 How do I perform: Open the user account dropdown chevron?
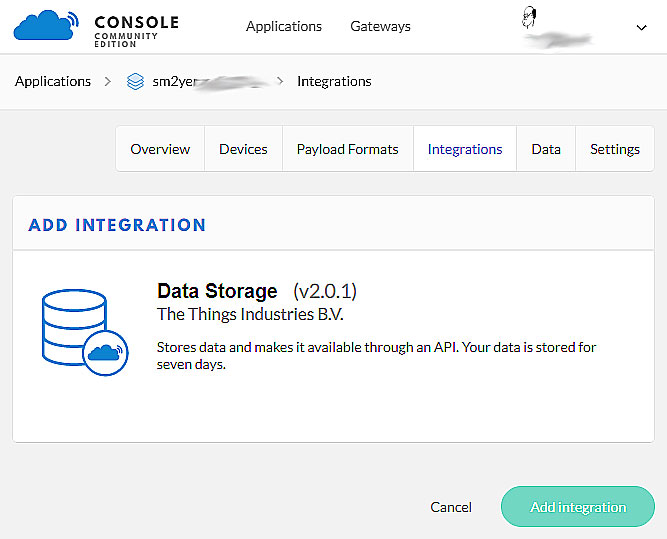click(641, 28)
